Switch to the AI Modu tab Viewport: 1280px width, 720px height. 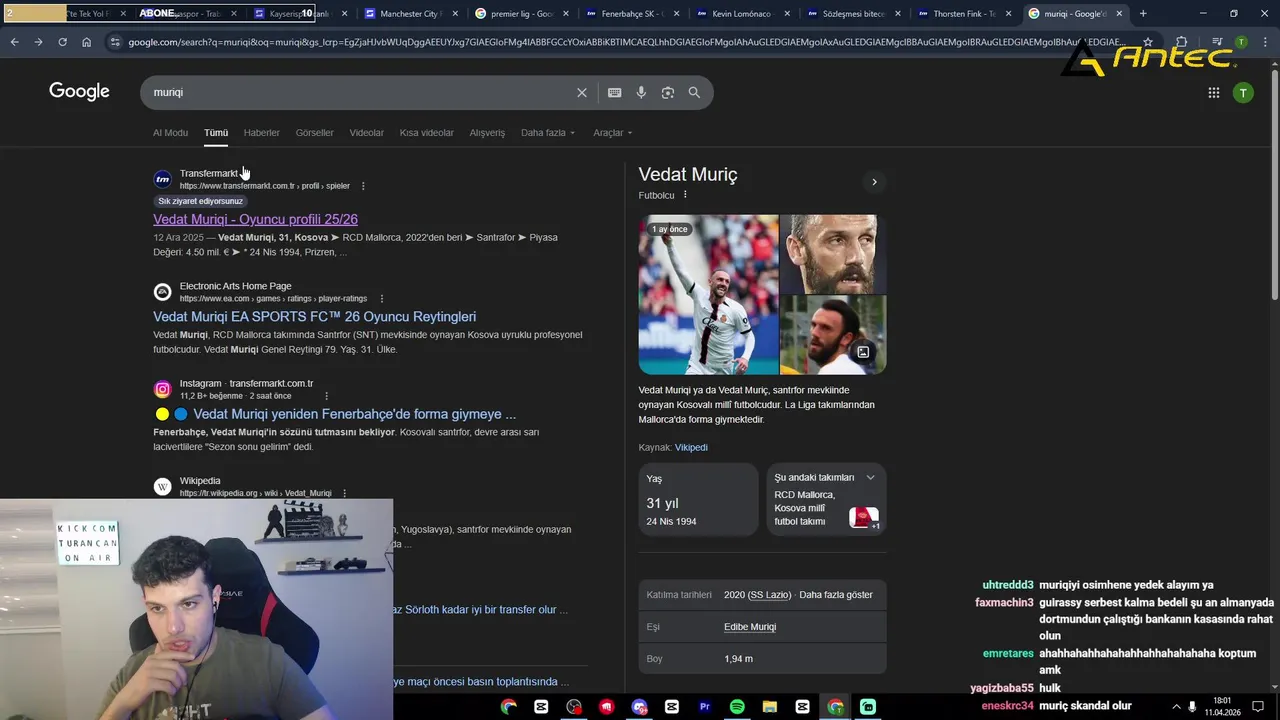(170, 133)
